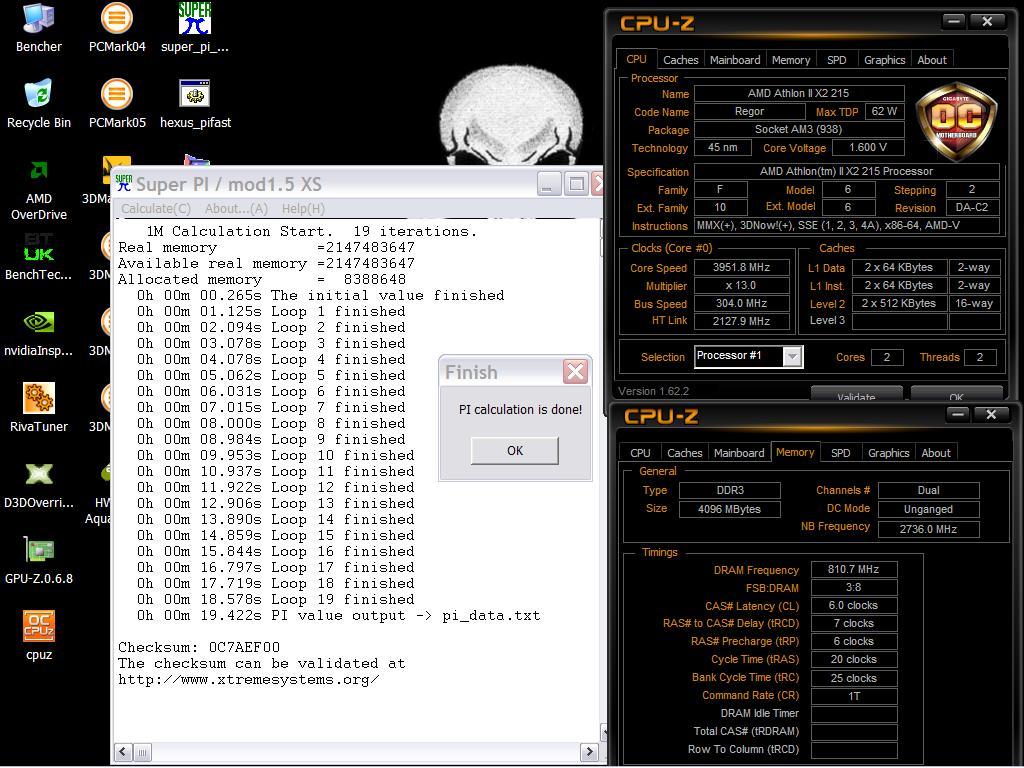Click 'Loop 19 finished' line in Super PI

pyautogui.click(x=275, y=600)
